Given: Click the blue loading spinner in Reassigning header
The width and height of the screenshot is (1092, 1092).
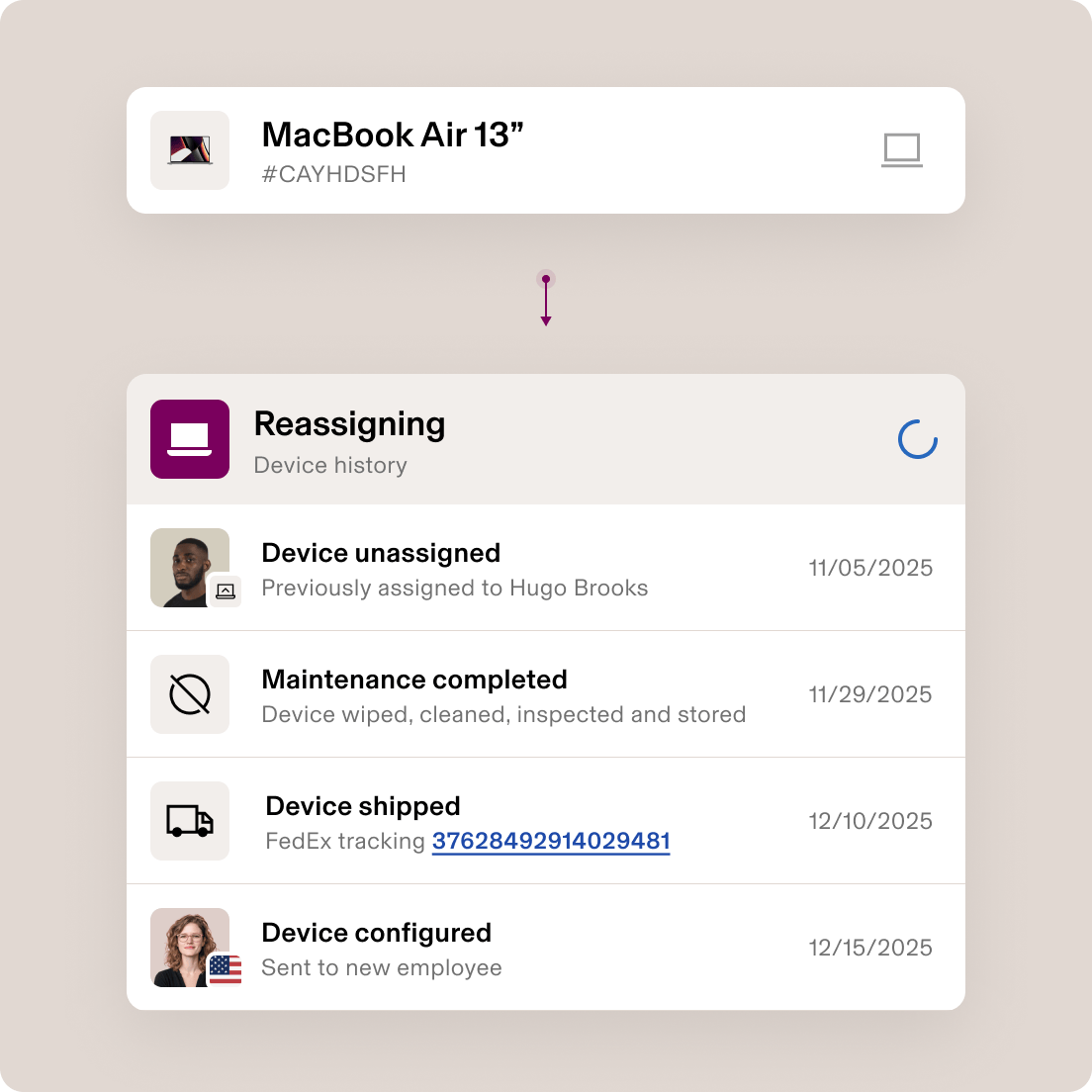Looking at the screenshot, I should [917, 438].
